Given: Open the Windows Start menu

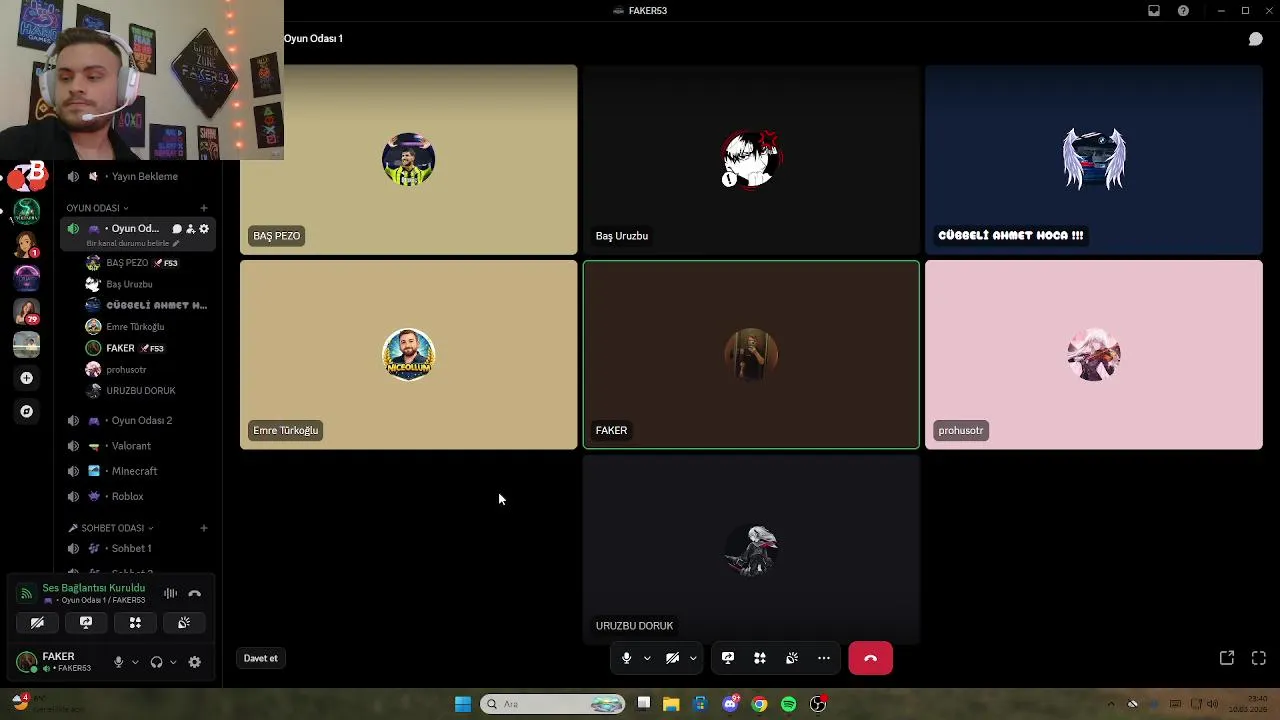Looking at the screenshot, I should pyautogui.click(x=462, y=704).
